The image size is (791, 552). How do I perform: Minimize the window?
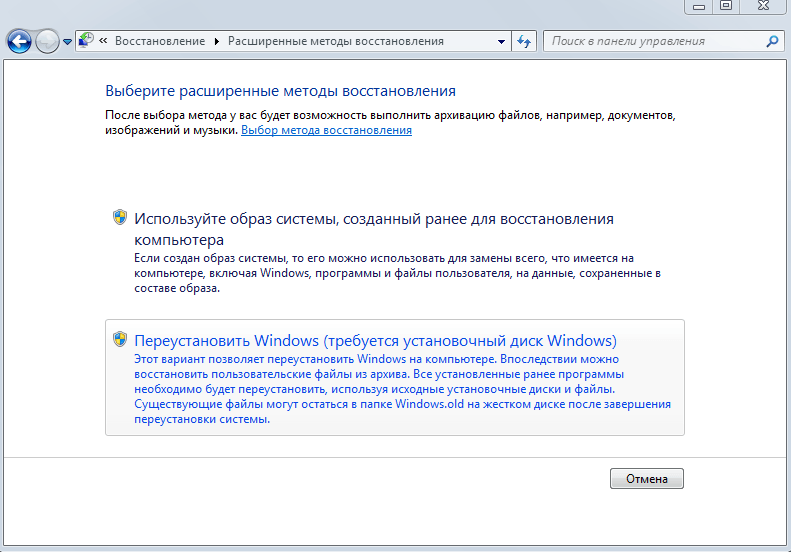click(699, 7)
